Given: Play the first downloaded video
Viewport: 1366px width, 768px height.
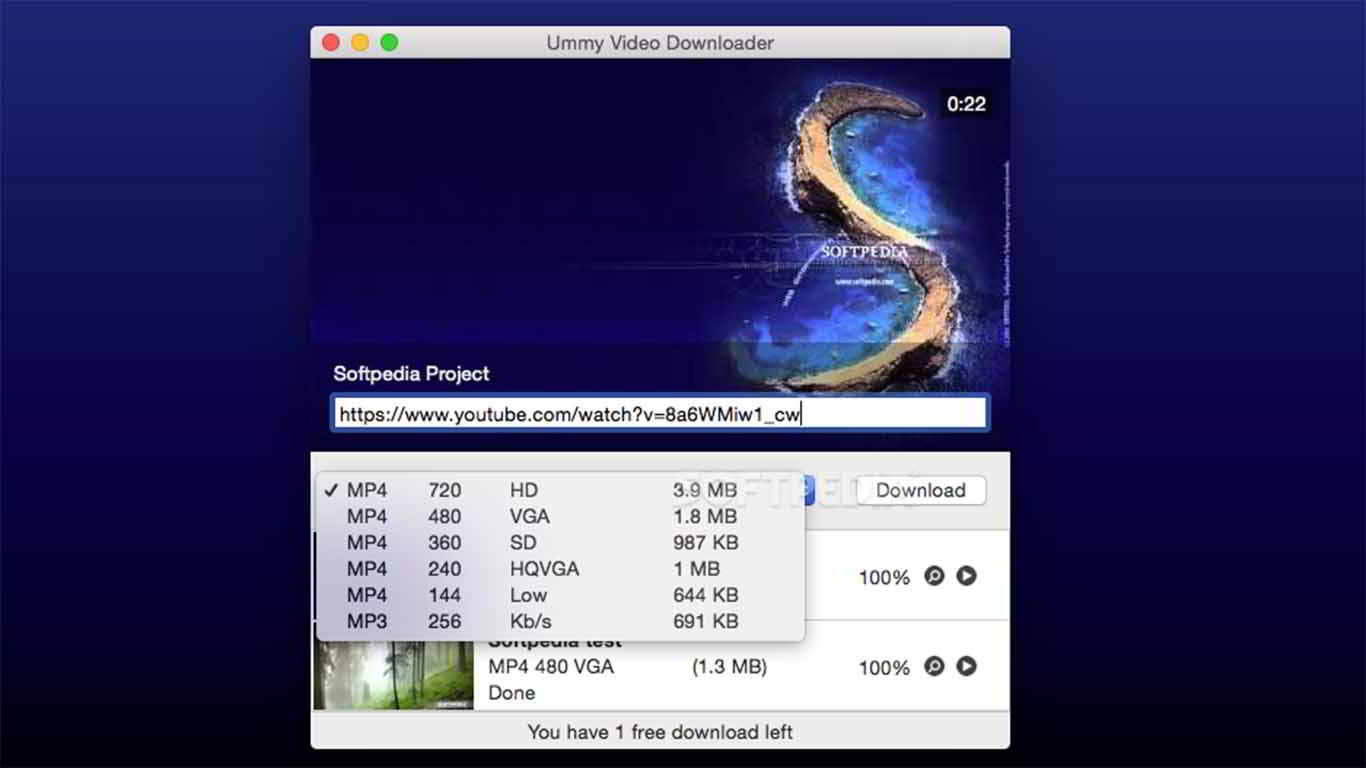Looking at the screenshot, I should (966, 576).
